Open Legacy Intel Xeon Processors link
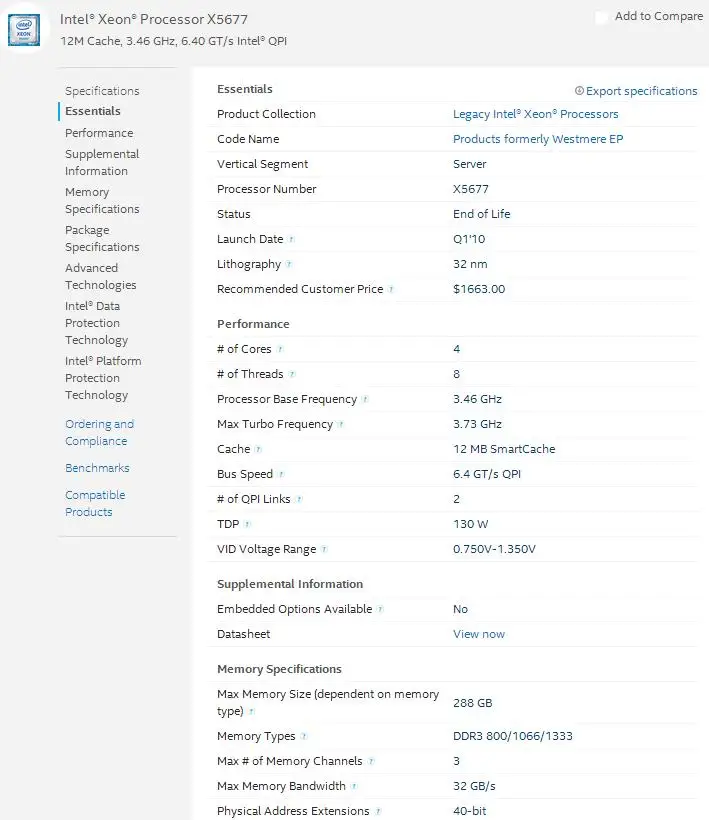709x820 pixels. pos(535,114)
